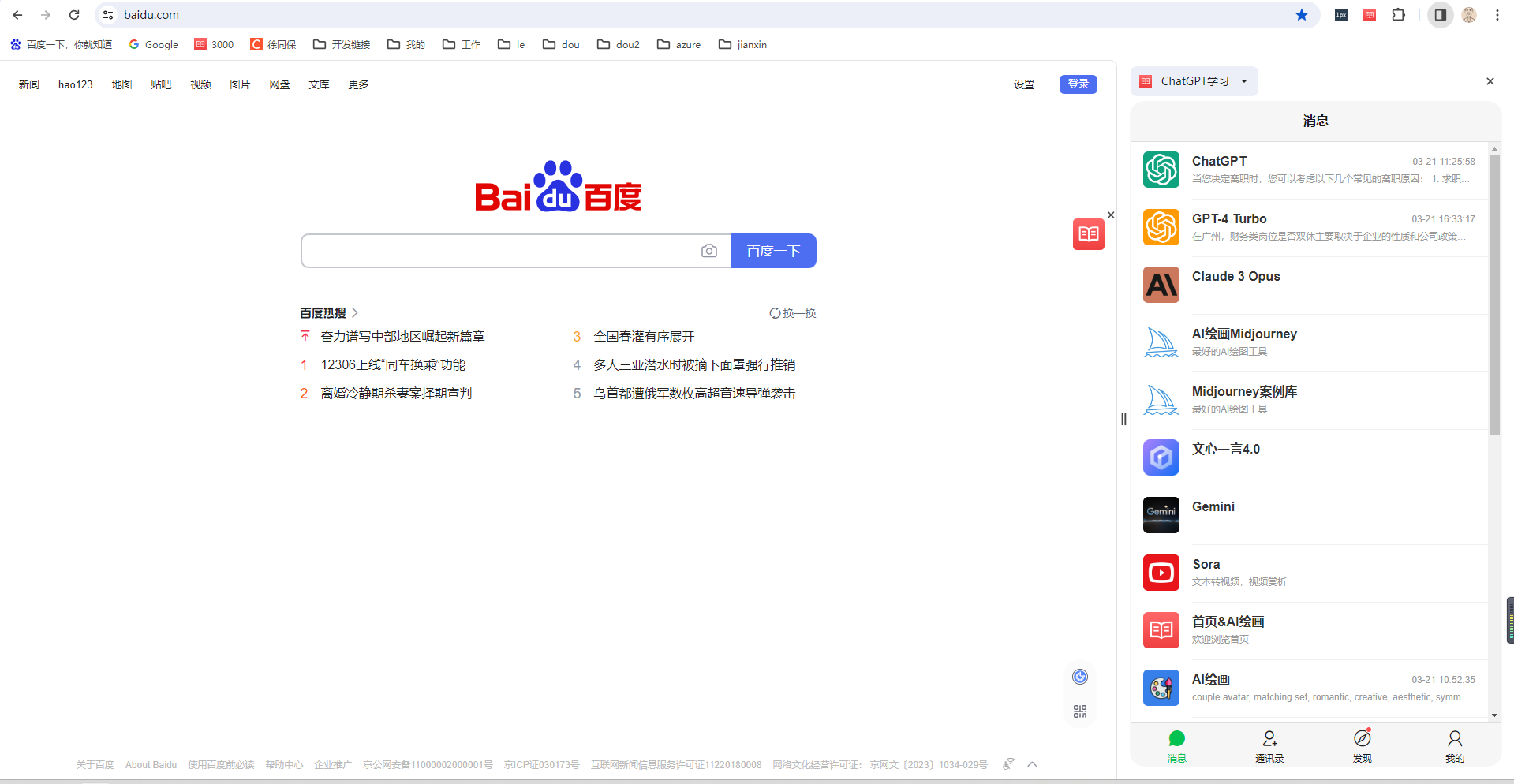The width and height of the screenshot is (1514, 784).
Task: Go back using browser back arrow
Action: tap(17, 15)
